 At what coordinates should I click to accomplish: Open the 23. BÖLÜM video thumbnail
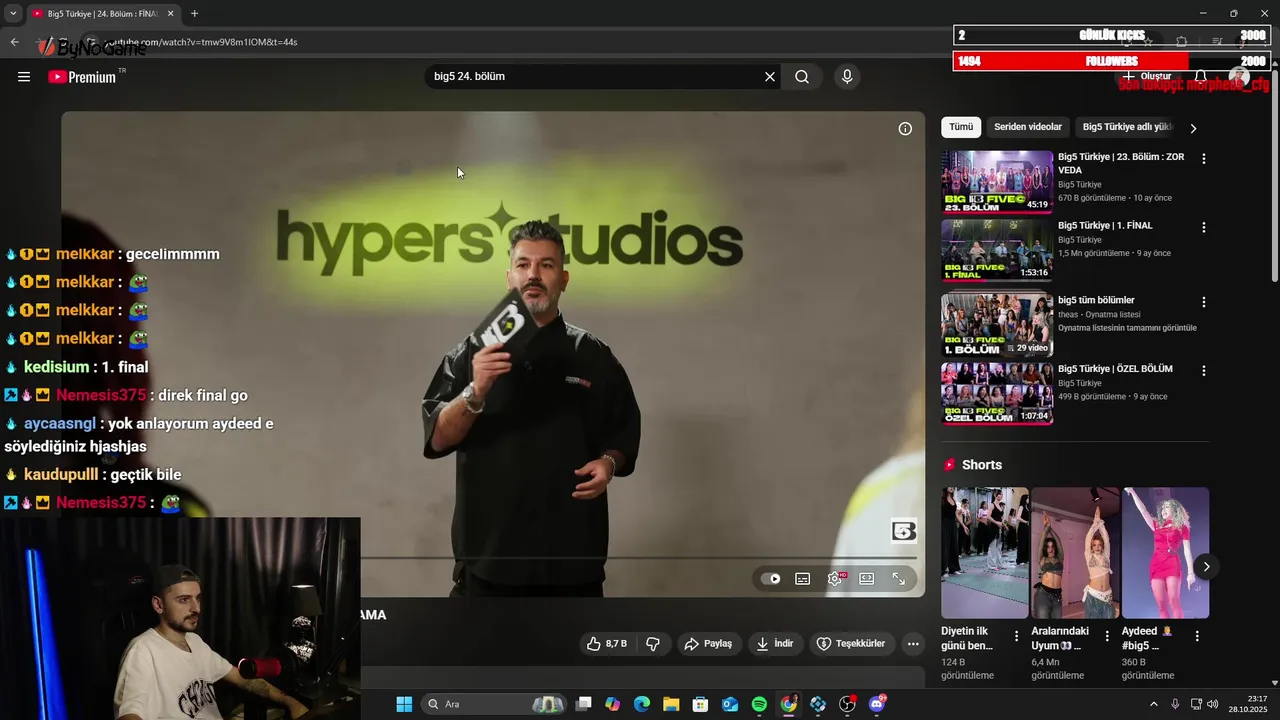click(997, 182)
